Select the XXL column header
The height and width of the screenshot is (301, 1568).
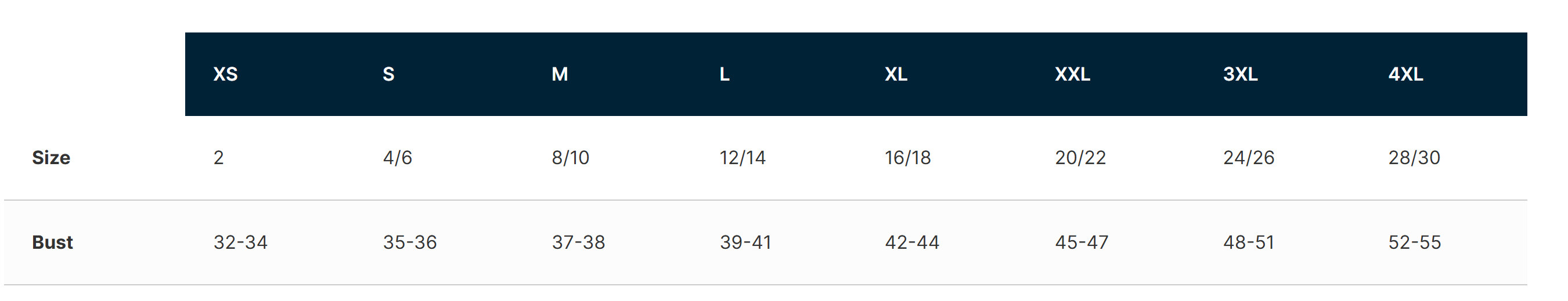pyautogui.click(x=1072, y=74)
